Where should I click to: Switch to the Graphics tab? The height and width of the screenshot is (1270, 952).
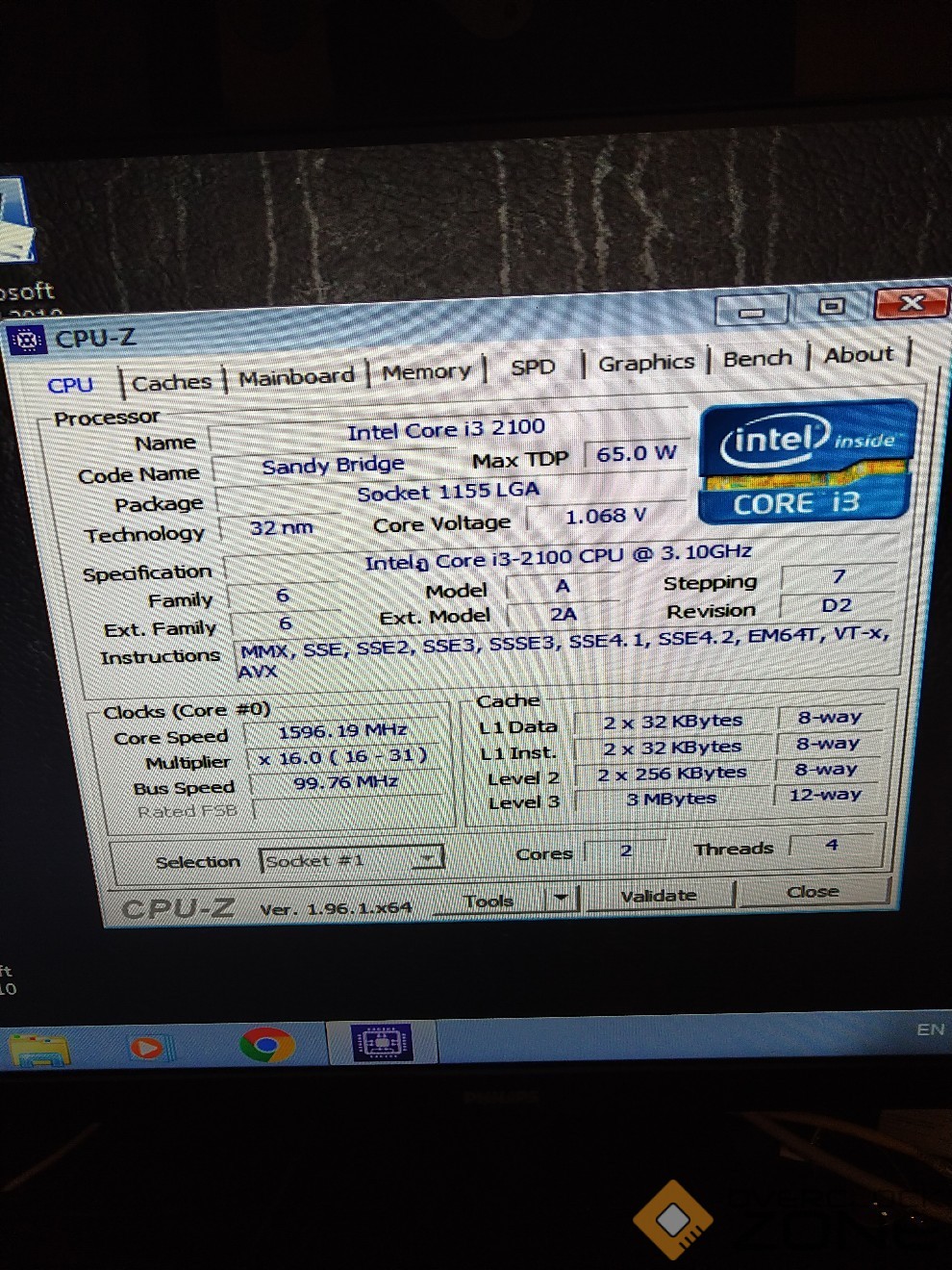click(646, 362)
